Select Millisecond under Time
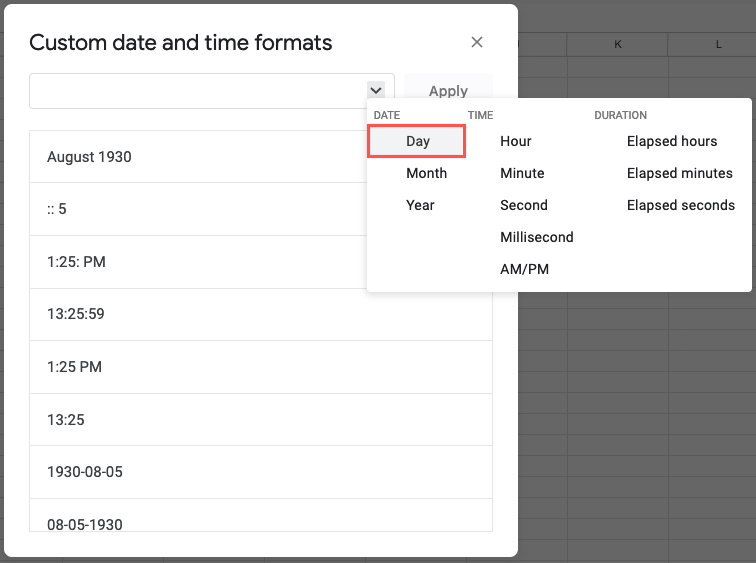Screen dimensions: 756x563 pyautogui.click(x=537, y=237)
